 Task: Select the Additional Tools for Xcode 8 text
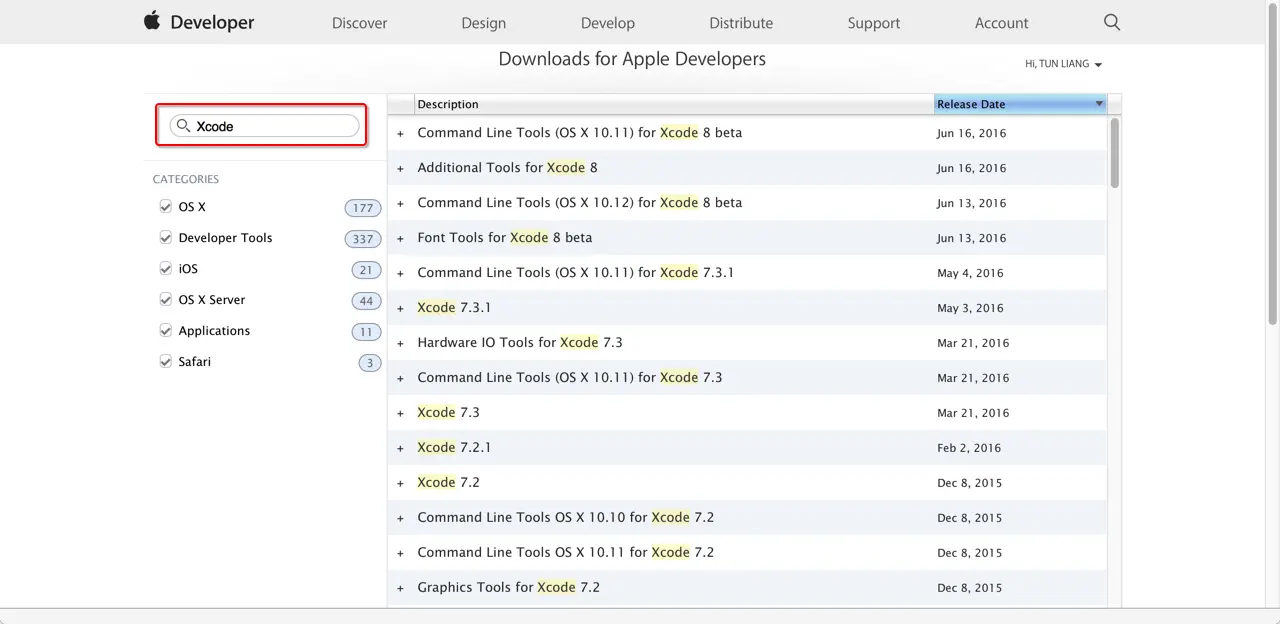(507, 167)
